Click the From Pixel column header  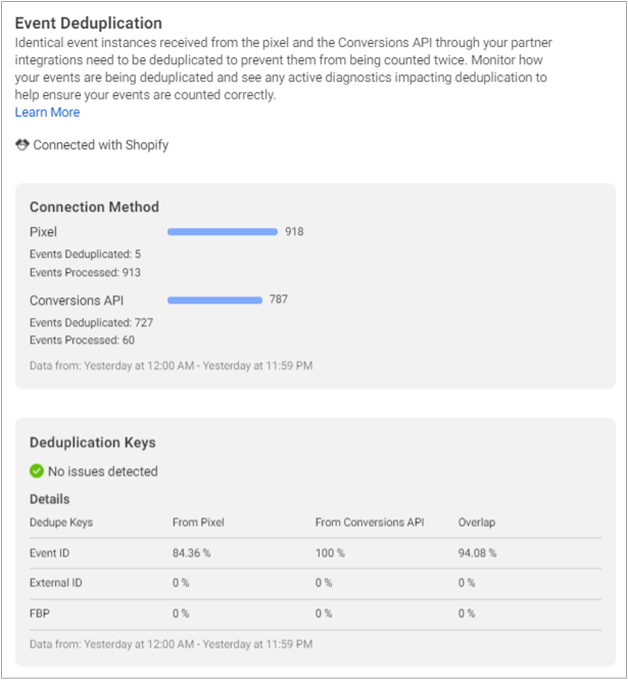pos(198,522)
